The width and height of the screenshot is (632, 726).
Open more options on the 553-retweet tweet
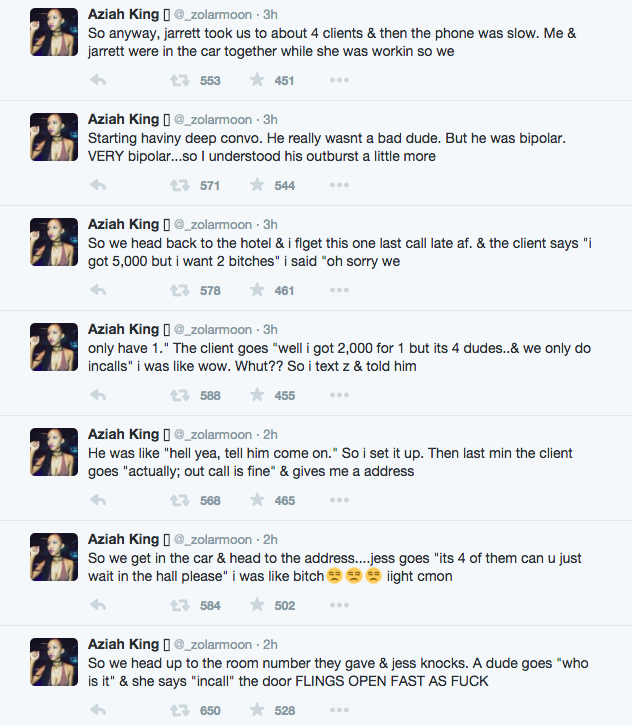pyautogui.click(x=339, y=80)
